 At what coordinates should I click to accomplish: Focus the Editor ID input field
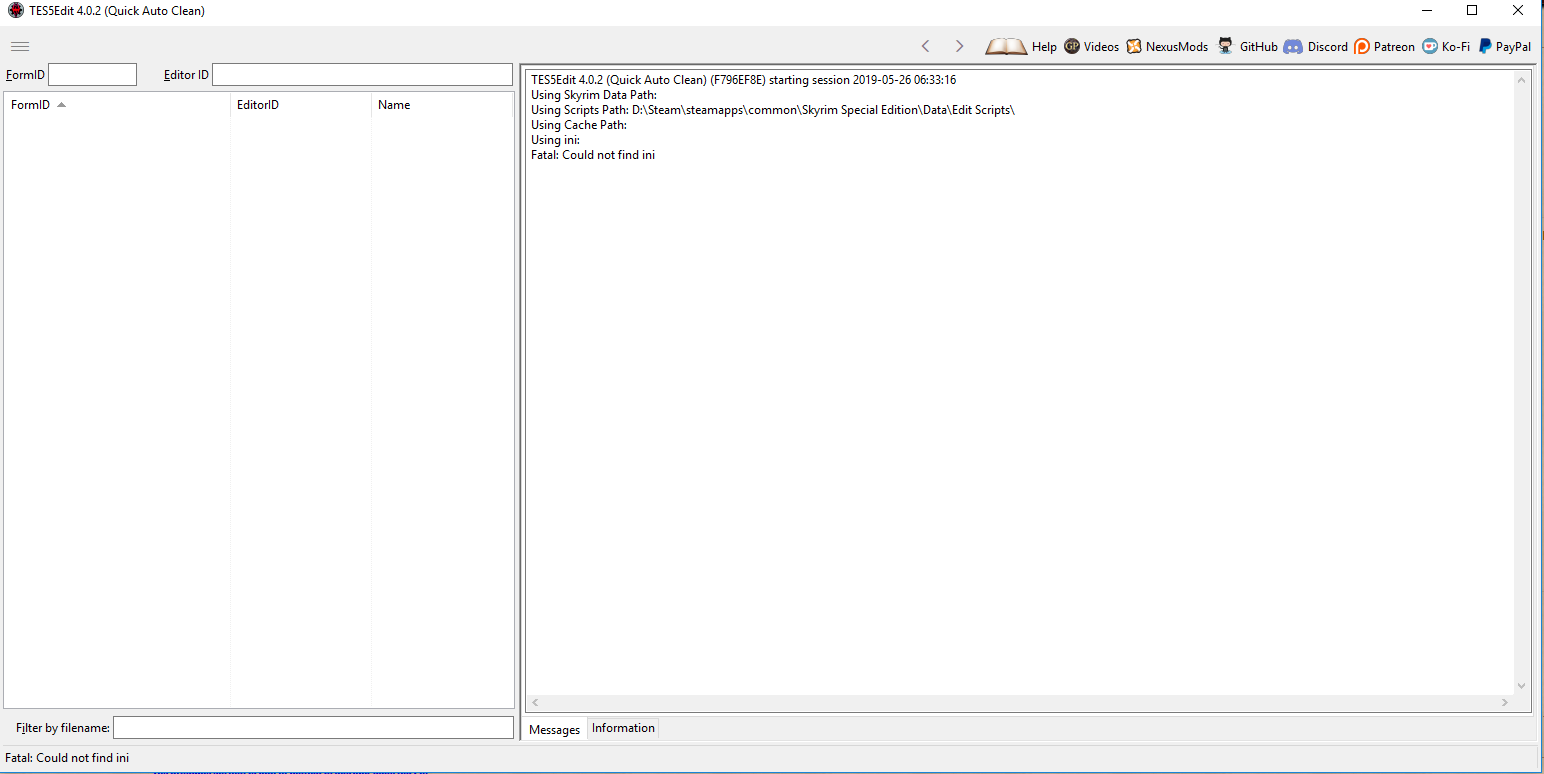[362, 75]
